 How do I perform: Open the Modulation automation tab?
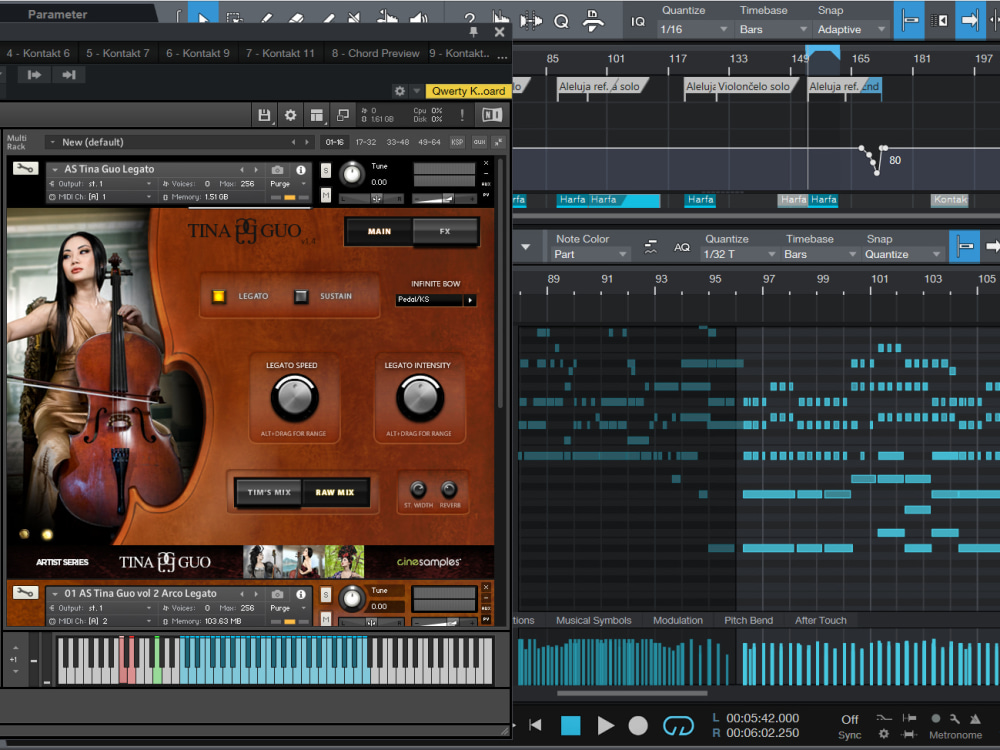(677, 620)
